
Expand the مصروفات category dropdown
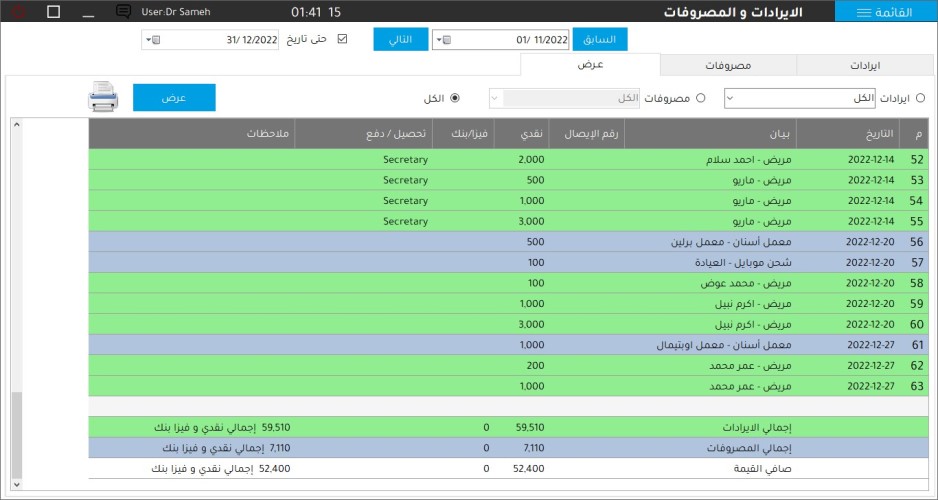[495, 98]
